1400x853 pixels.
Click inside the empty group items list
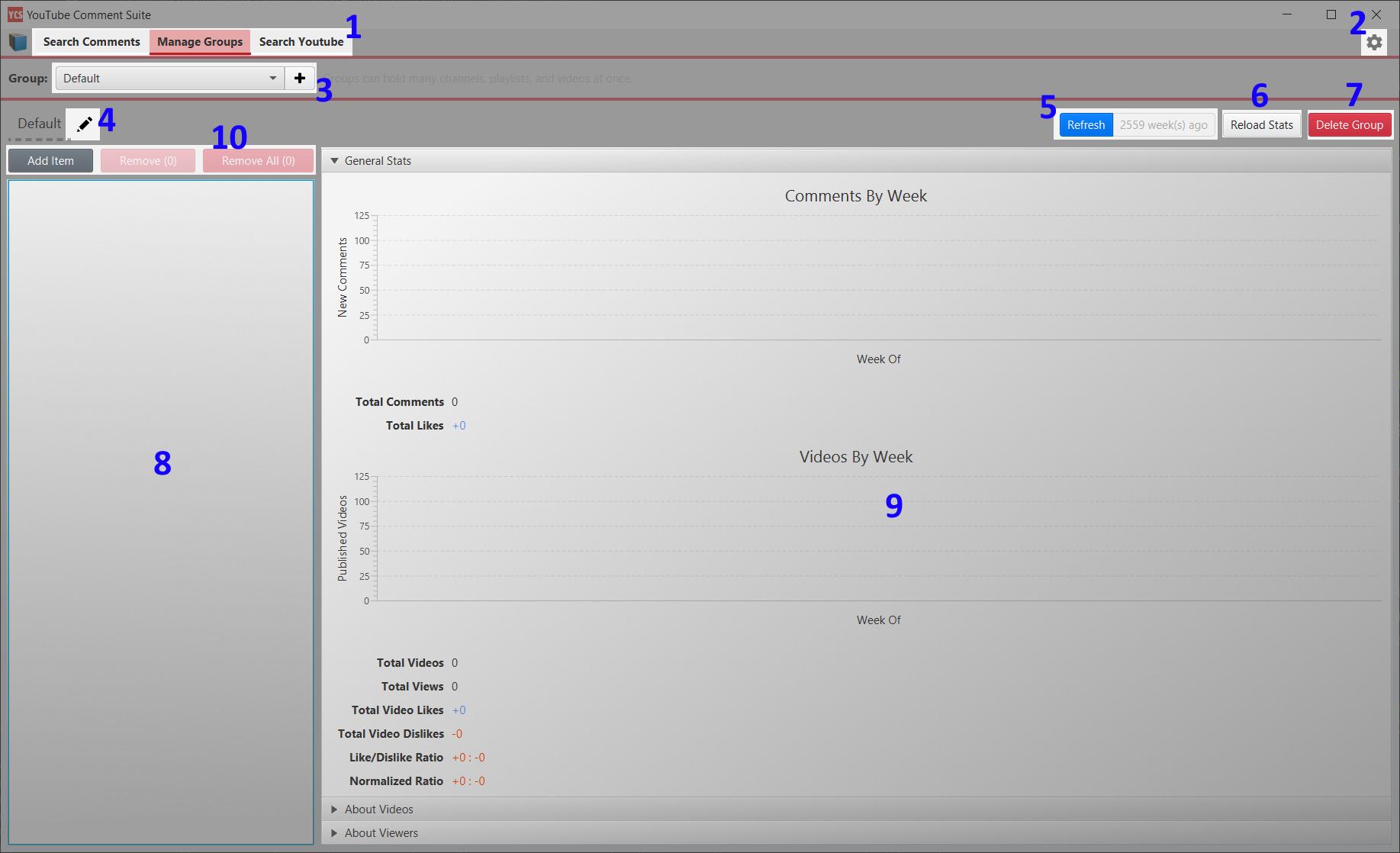coord(161,512)
